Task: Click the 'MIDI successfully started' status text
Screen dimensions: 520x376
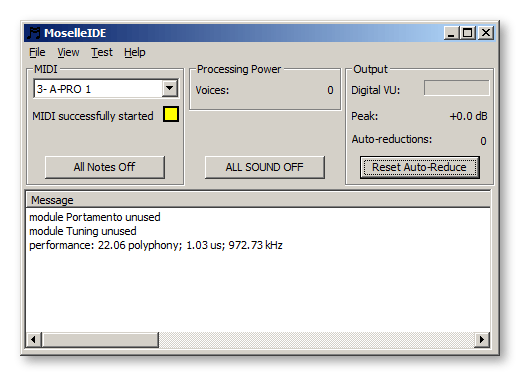Action: click(93, 116)
